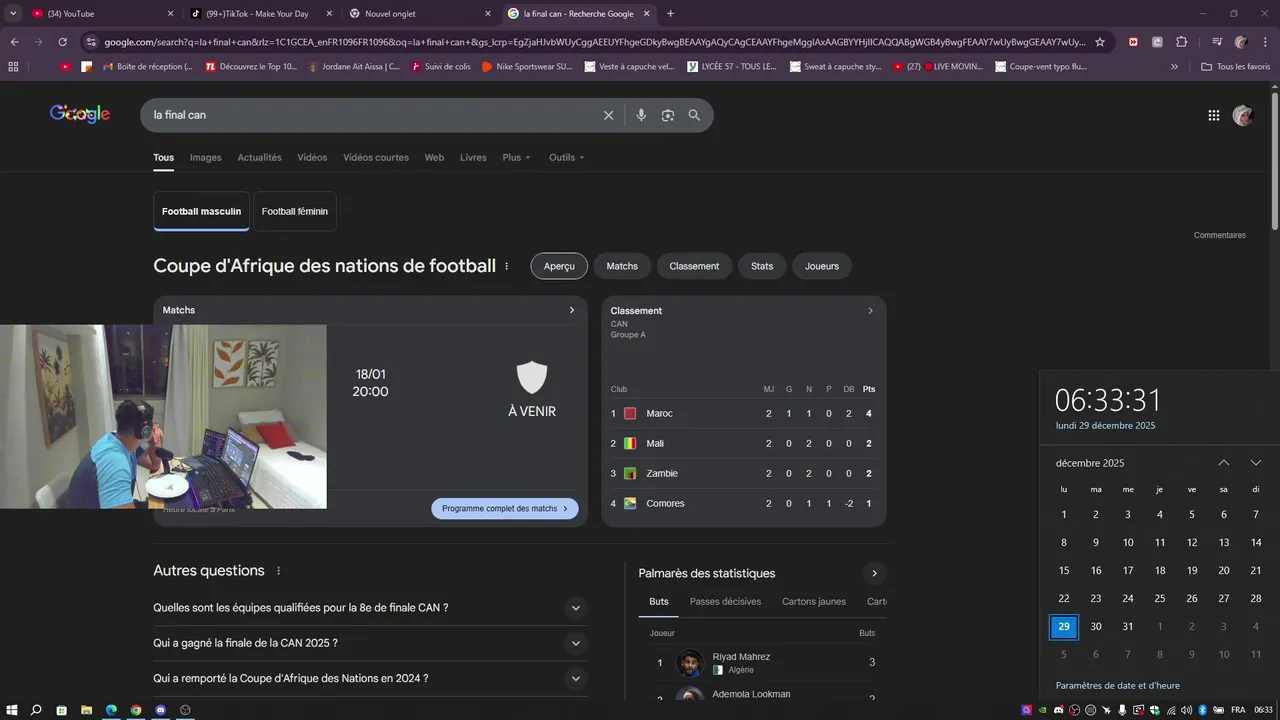
Task: Show more bookmarks with the overflow chevron
Action: (x=1174, y=66)
